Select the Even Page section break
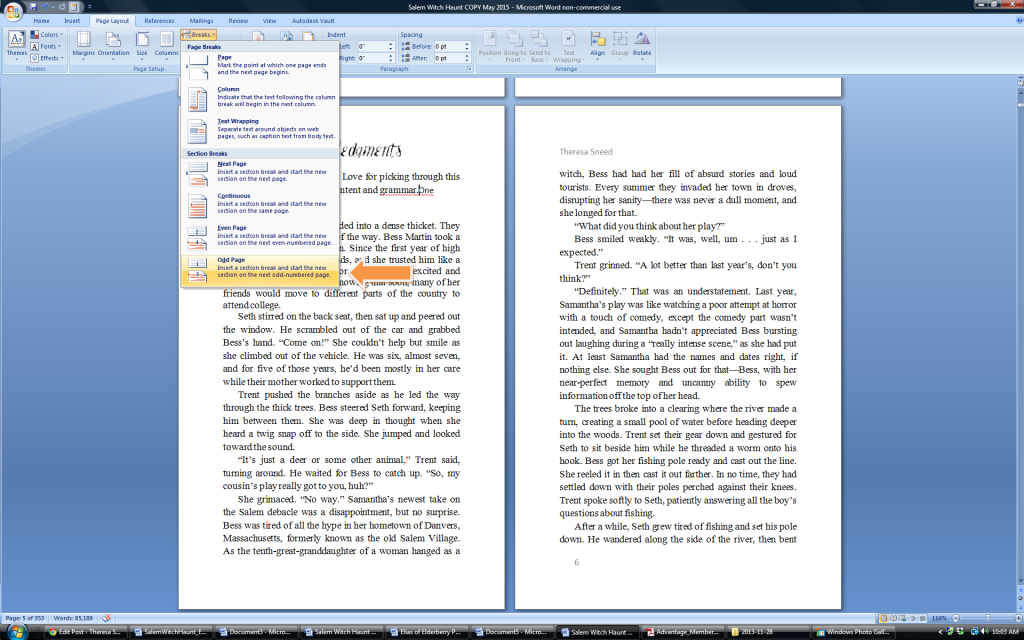Viewport: 1024px width, 640px height. tap(261, 236)
